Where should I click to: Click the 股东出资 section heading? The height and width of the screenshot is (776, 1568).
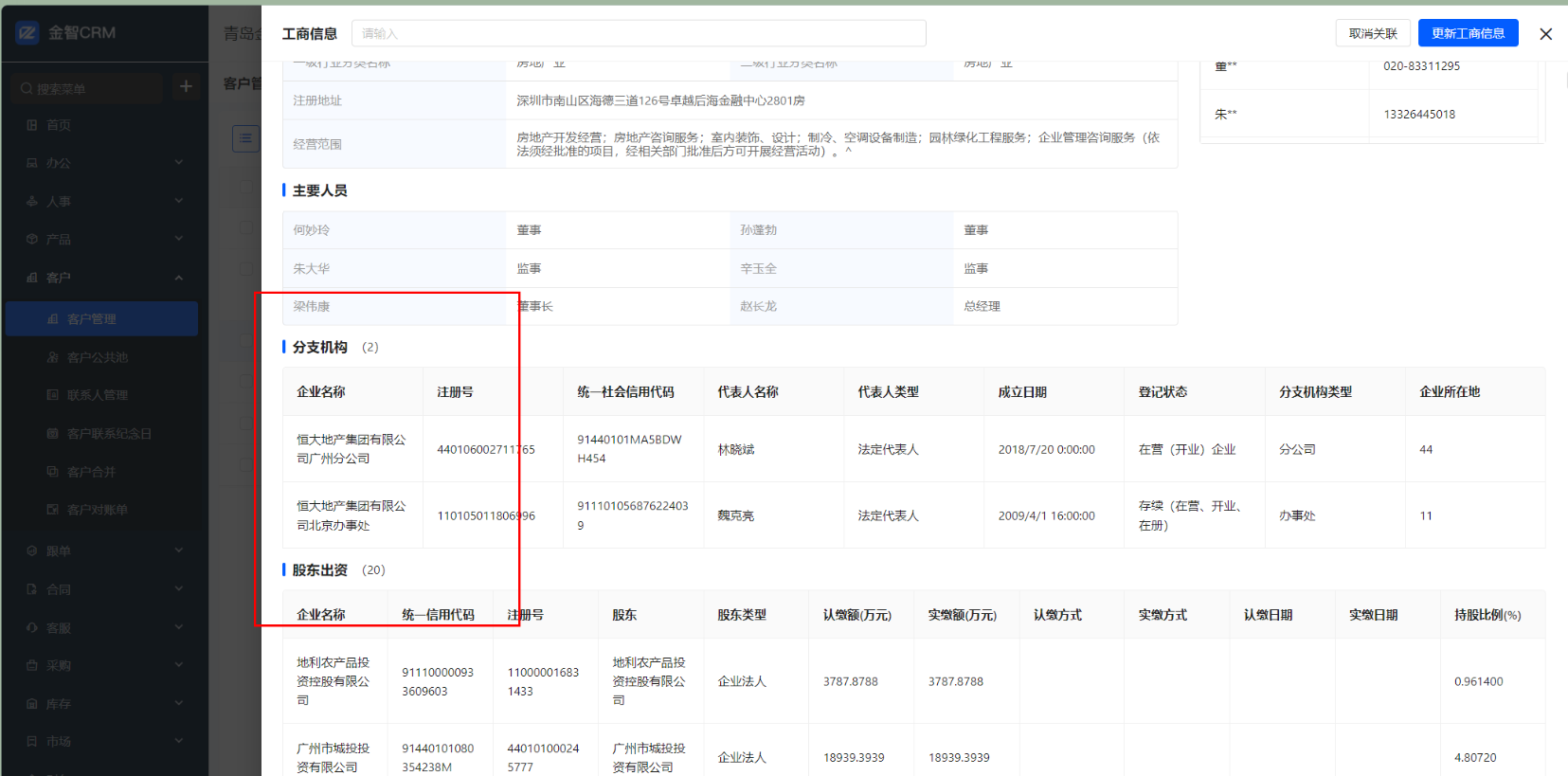click(320, 569)
